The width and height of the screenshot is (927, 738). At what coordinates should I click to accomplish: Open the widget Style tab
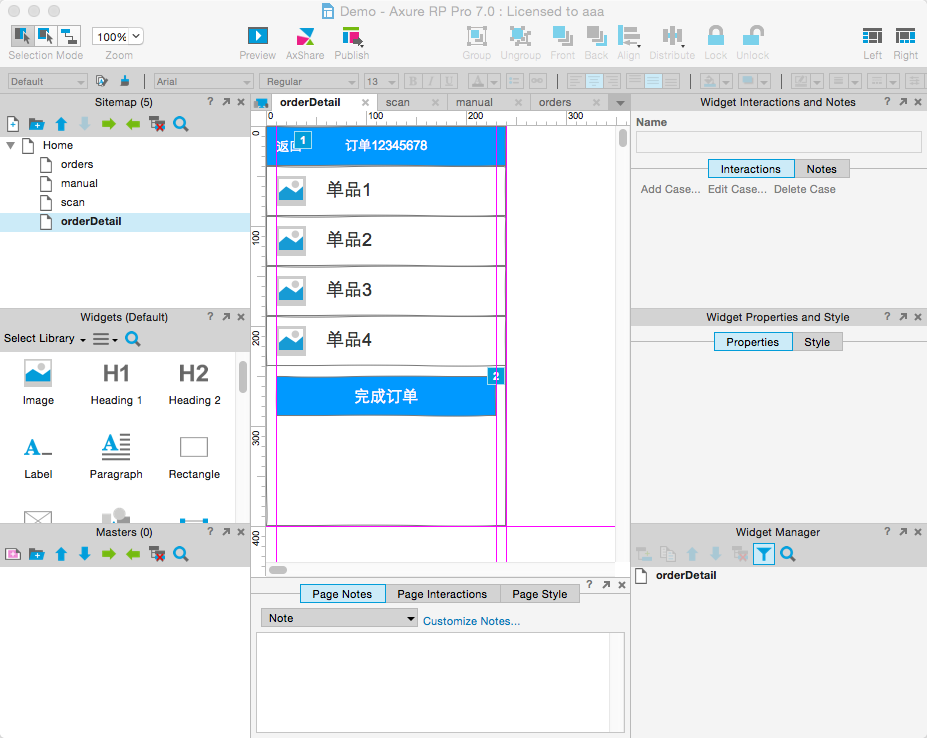(x=817, y=342)
